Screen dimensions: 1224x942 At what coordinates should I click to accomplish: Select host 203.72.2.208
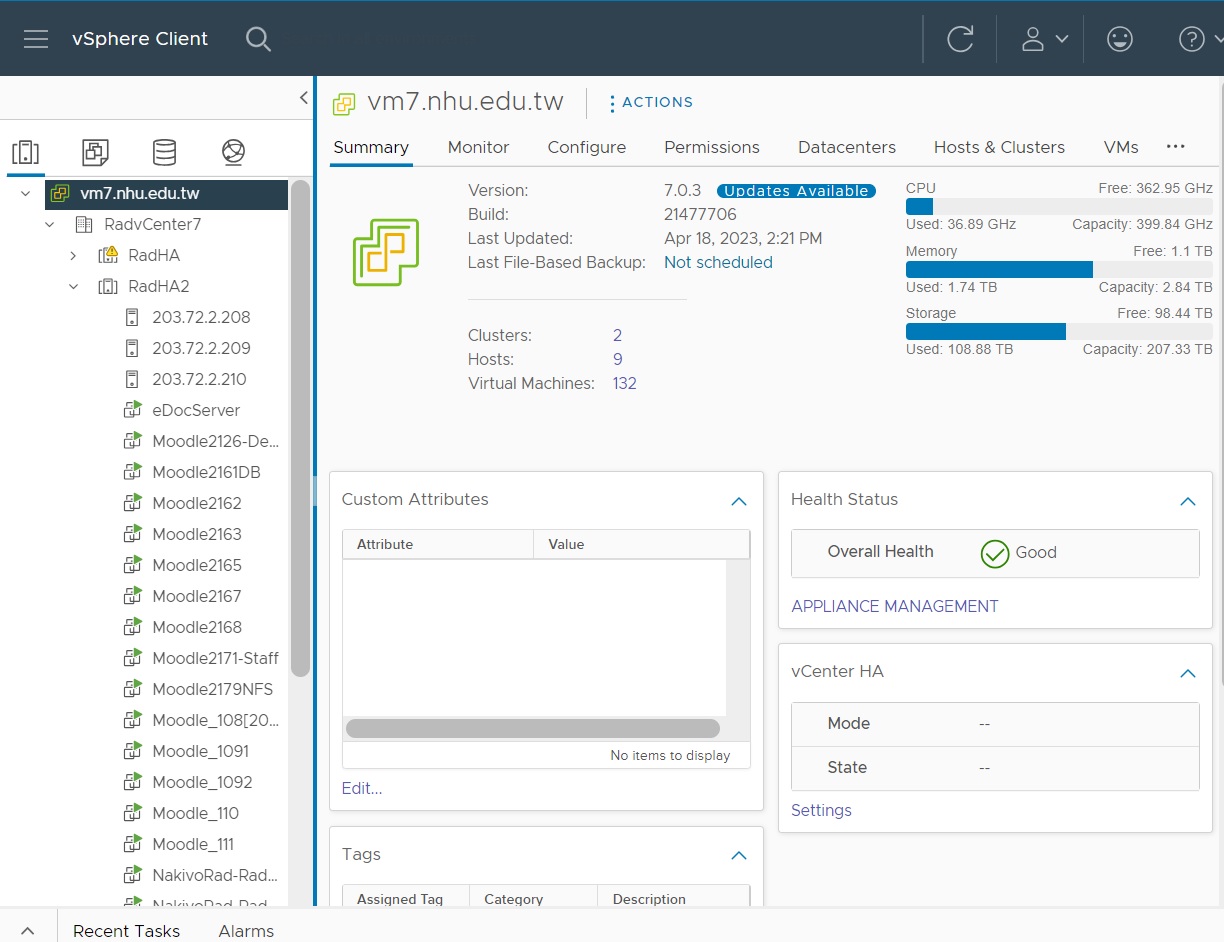pos(201,317)
